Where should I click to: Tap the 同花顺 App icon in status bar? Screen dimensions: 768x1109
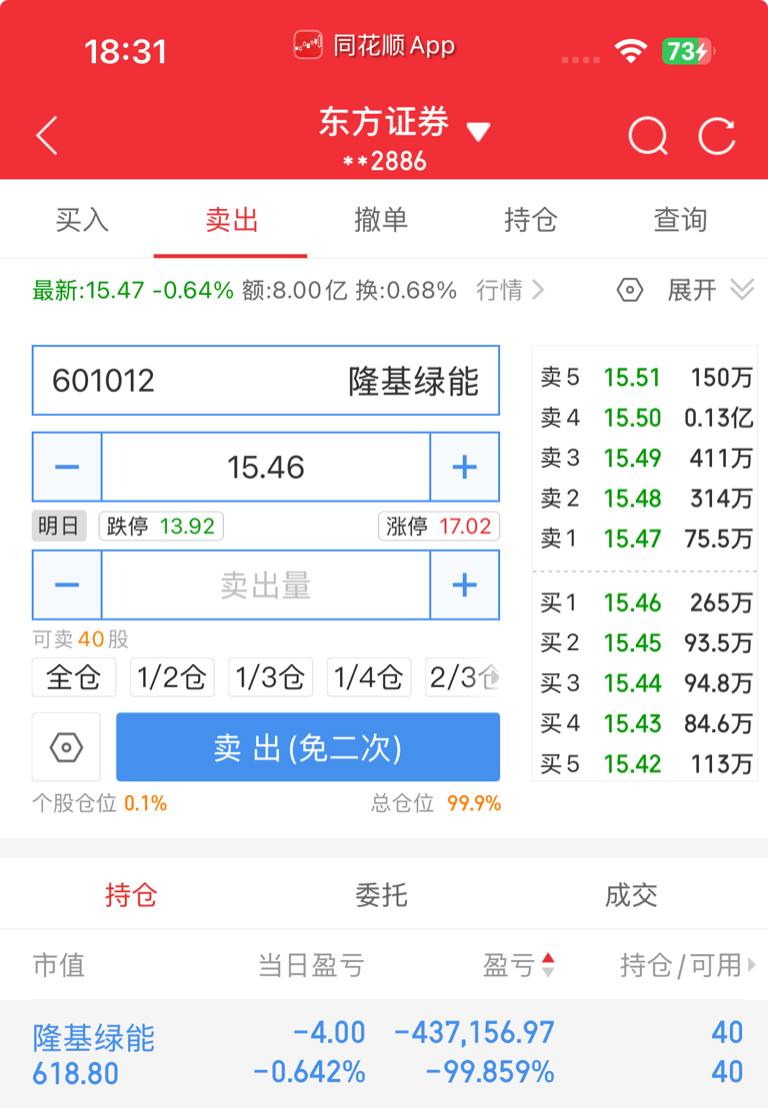pos(308,47)
